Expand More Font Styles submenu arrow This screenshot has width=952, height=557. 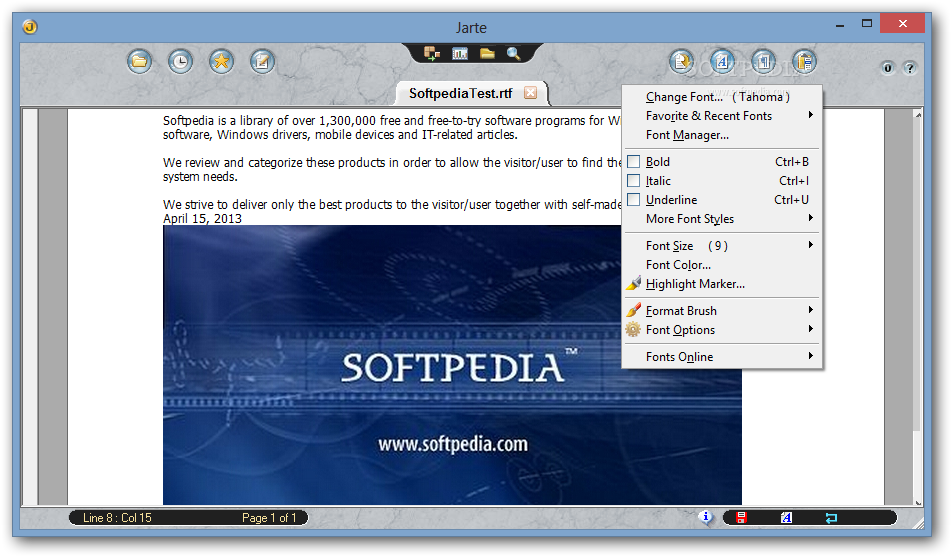[811, 218]
